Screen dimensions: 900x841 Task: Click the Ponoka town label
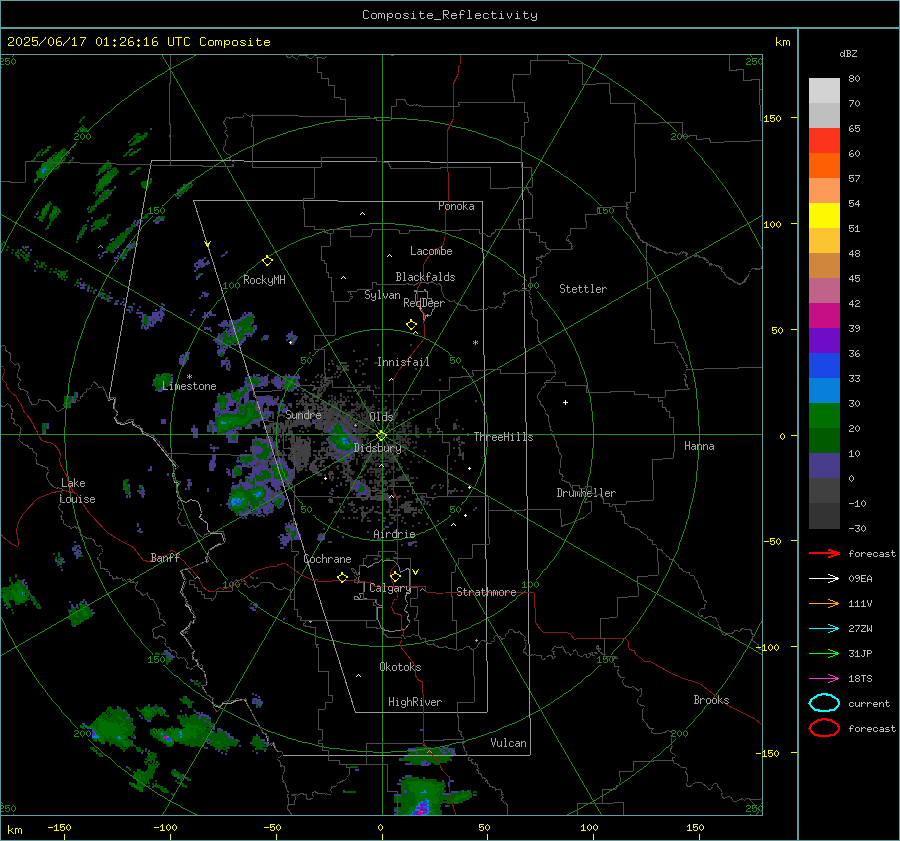tap(456, 206)
